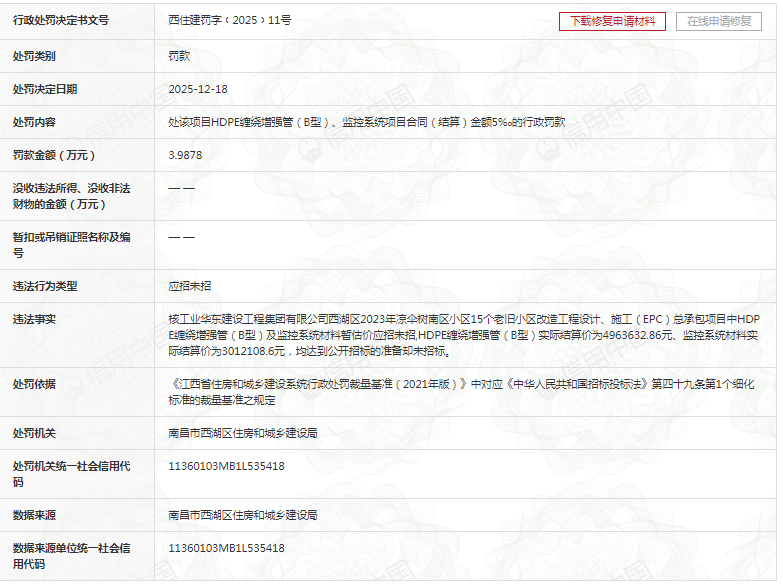Select the 违法事实 row label

tap(35, 319)
